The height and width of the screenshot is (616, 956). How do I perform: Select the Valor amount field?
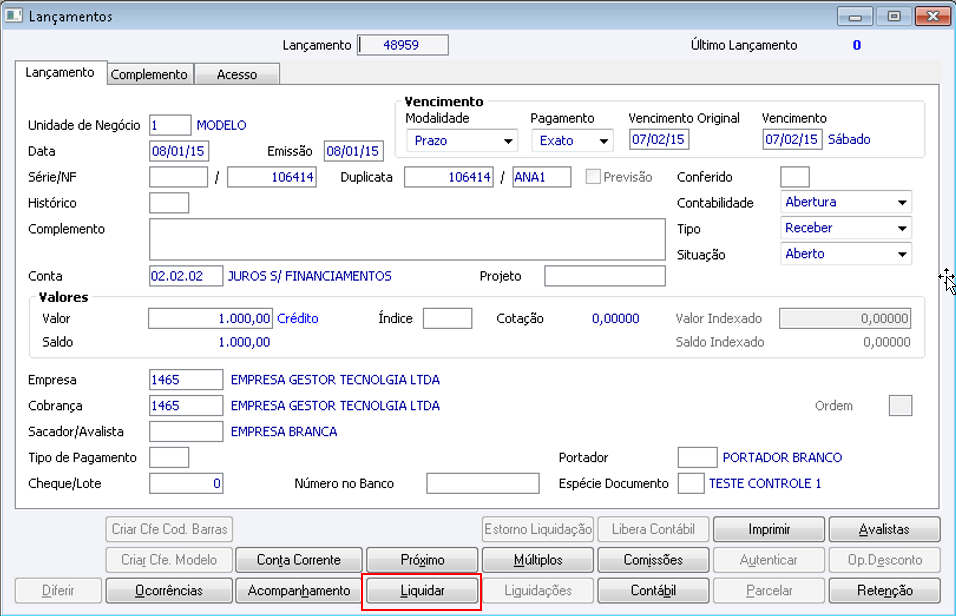(210, 318)
